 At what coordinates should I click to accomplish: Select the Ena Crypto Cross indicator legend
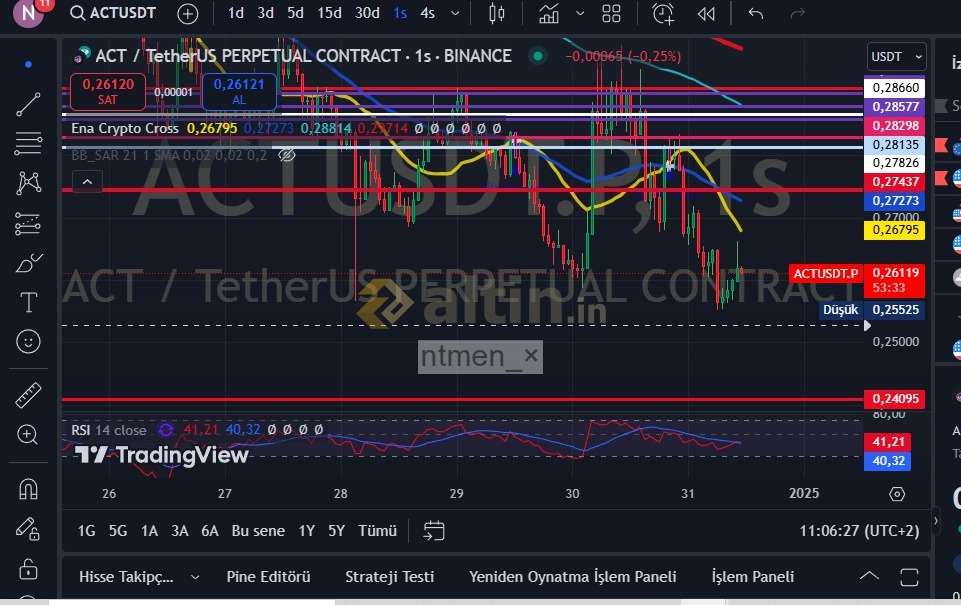125,128
